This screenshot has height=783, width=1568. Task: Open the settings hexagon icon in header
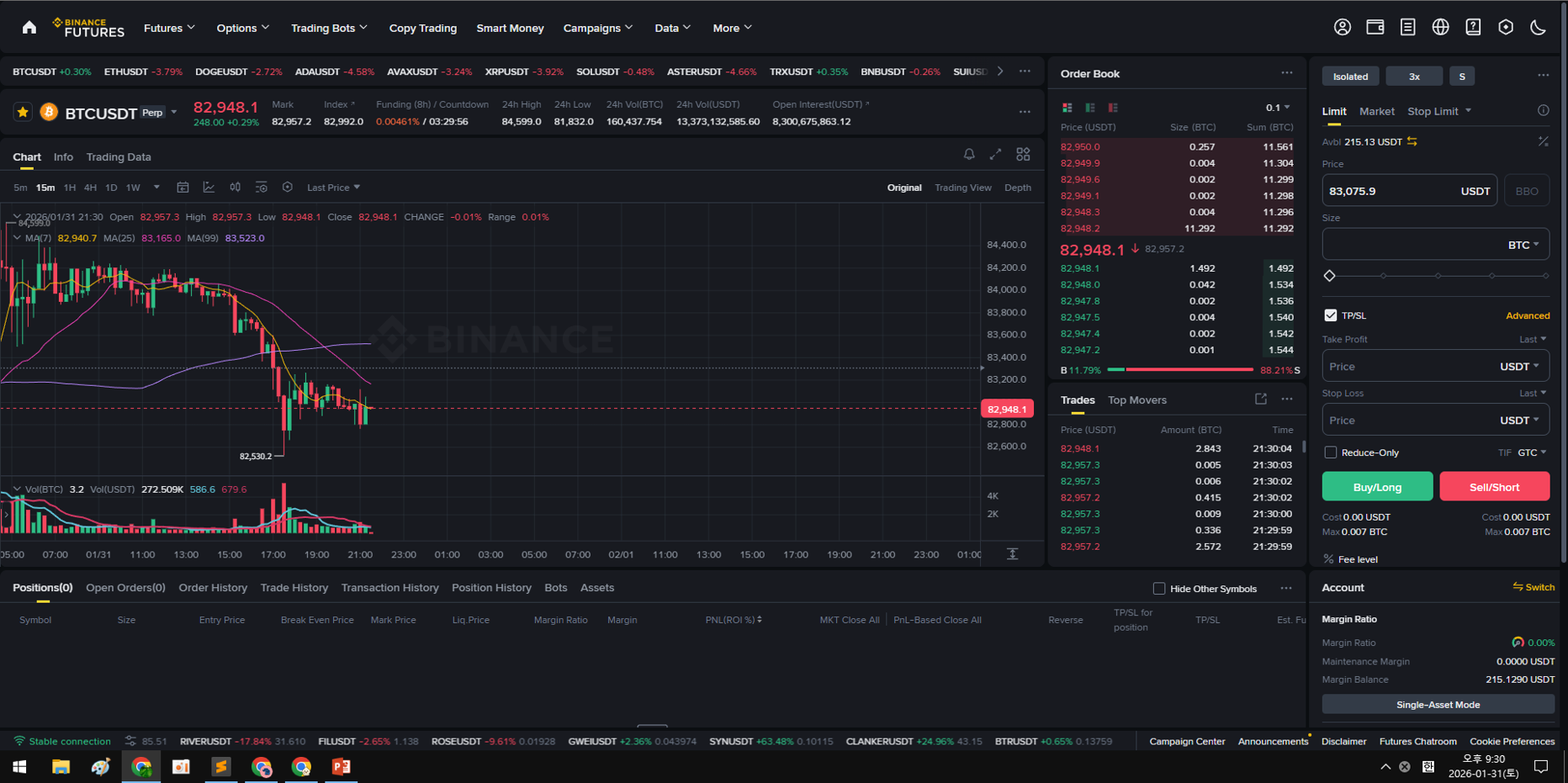pos(1506,27)
